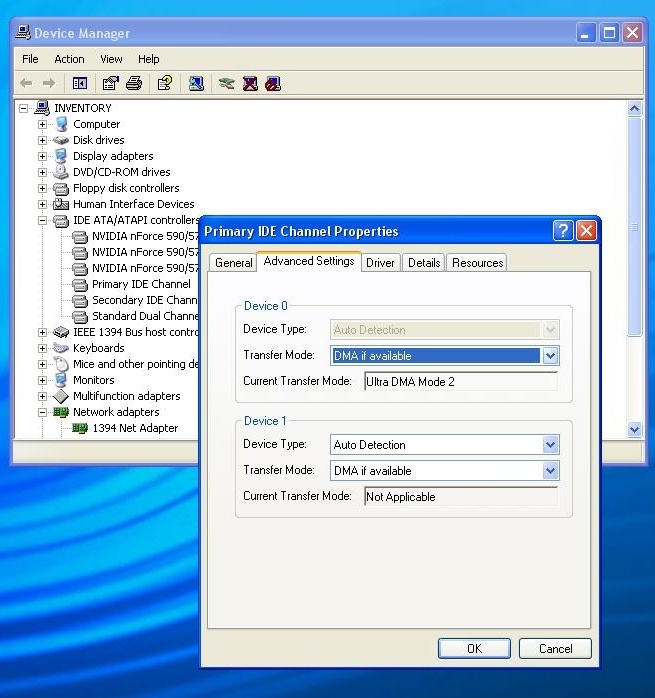Click the OK button
This screenshot has width=655, height=698.
click(474, 649)
